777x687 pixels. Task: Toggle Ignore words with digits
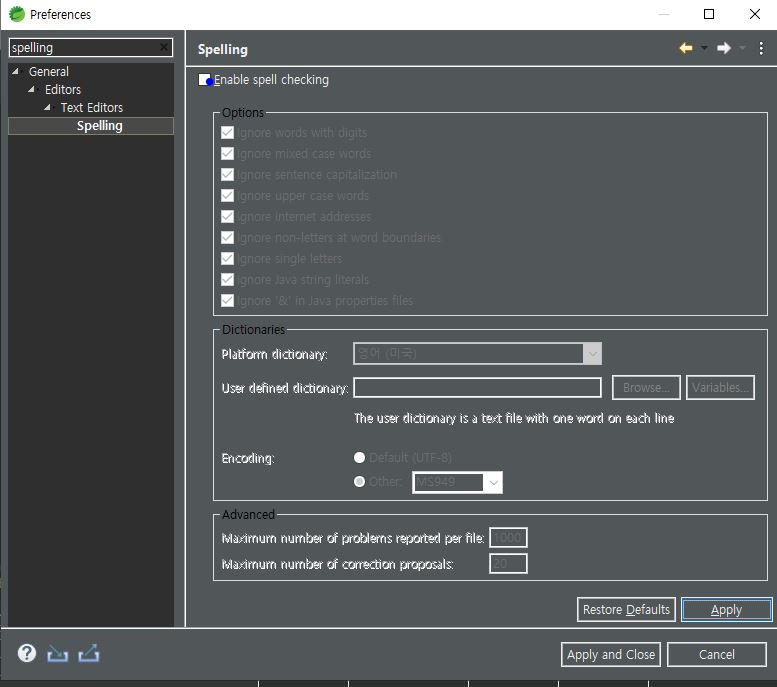[228, 133]
